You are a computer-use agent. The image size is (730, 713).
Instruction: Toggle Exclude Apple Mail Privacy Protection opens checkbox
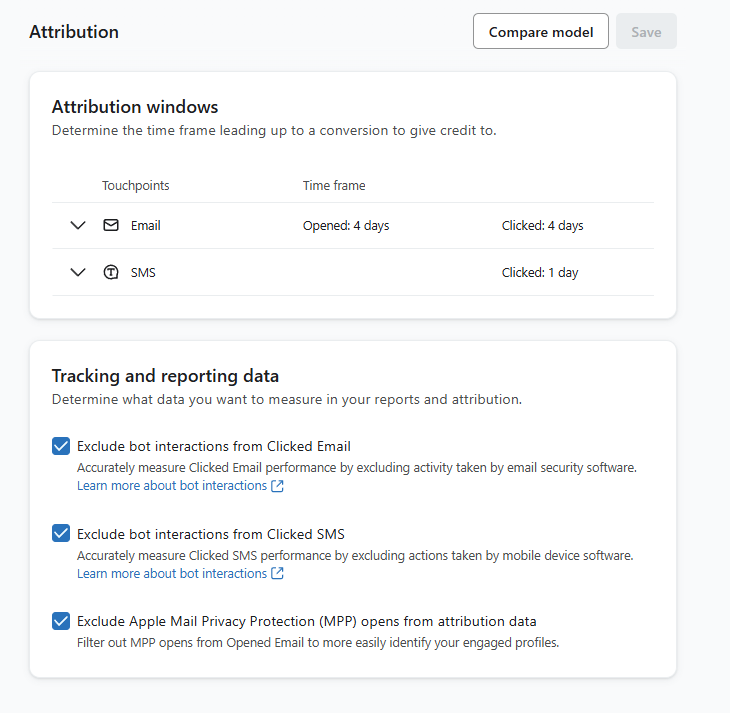(x=61, y=621)
